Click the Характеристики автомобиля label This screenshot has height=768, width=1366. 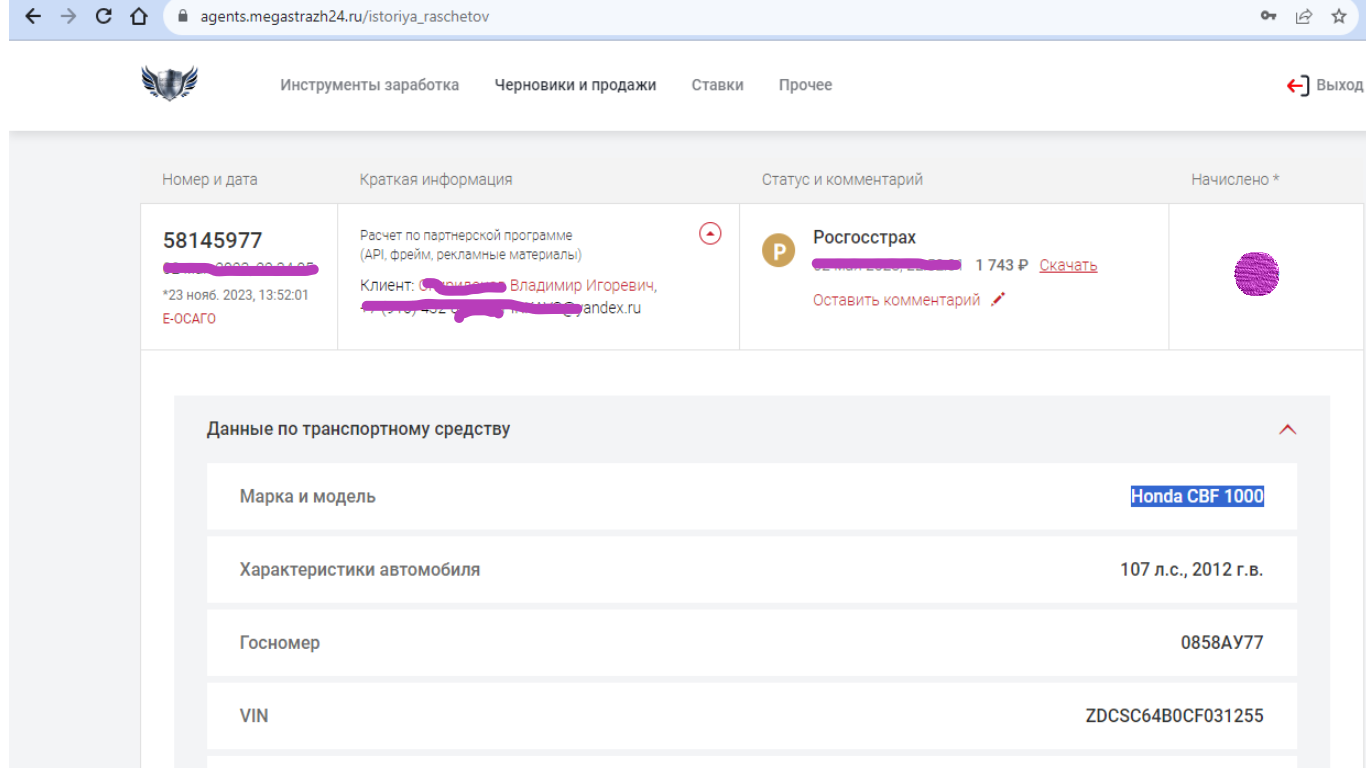(x=360, y=570)
